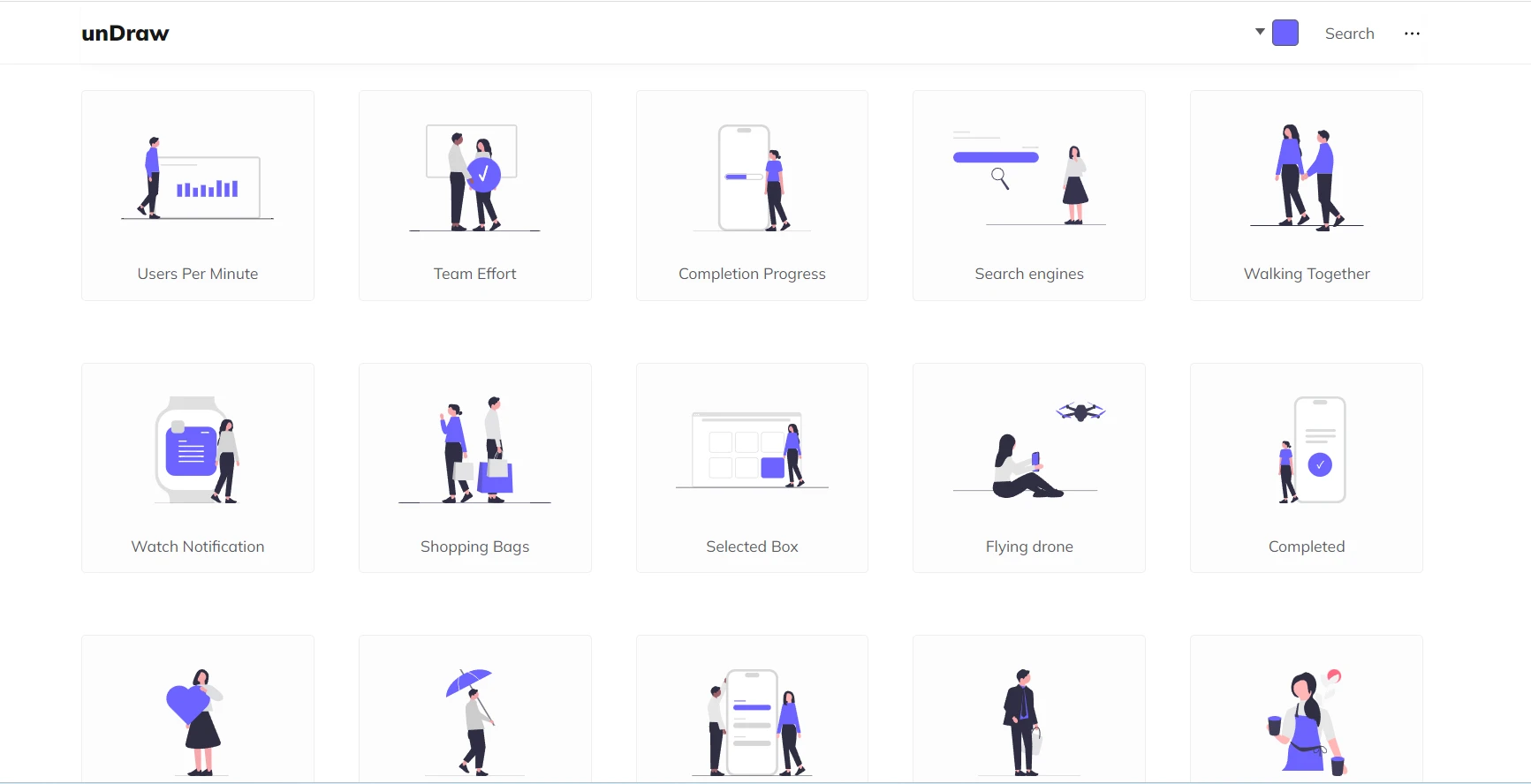Select the Team Effort illustration
This screenshot has width=1531, height=784.
[475, 195]
